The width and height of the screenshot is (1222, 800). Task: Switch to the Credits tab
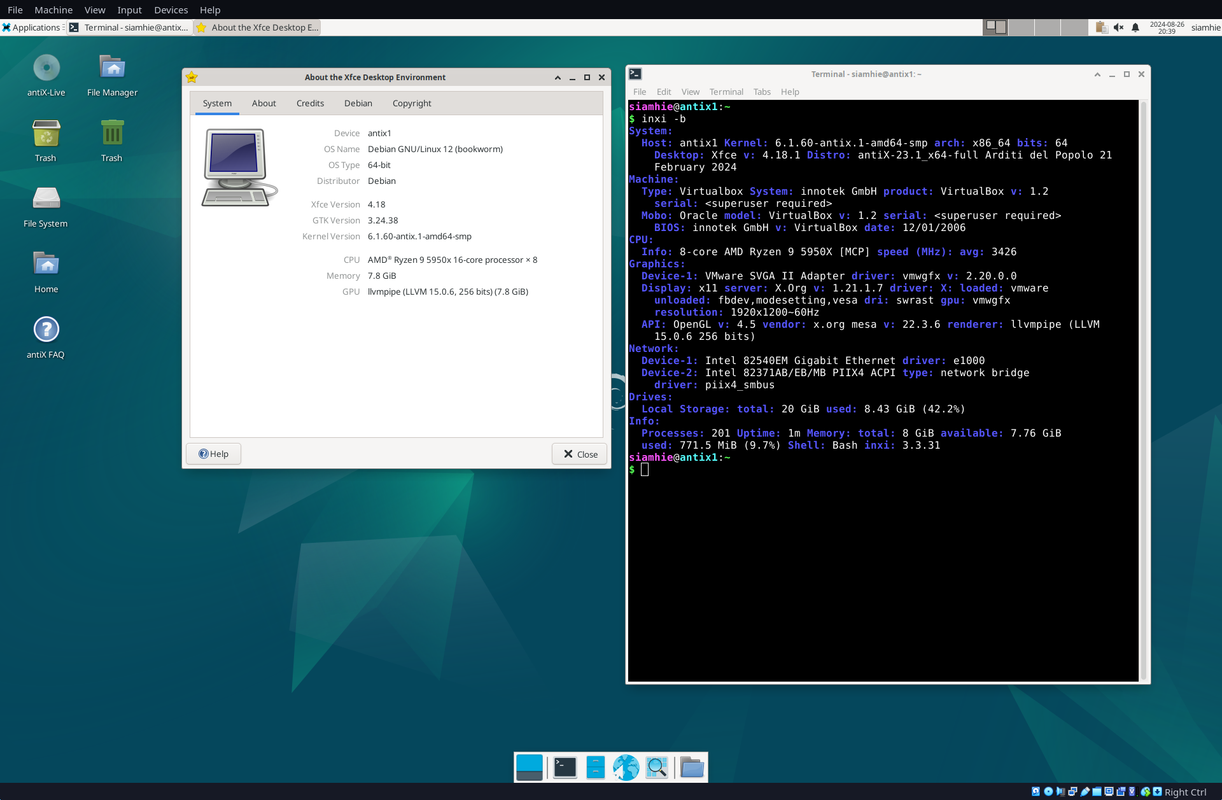[310, 103]
